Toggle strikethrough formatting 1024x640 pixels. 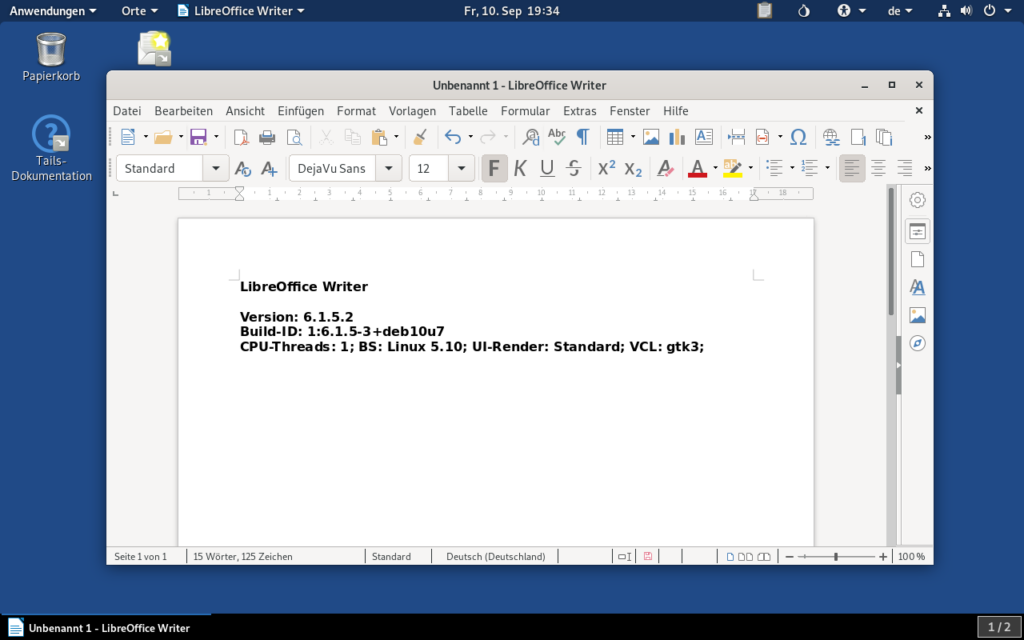click(573, 168)
